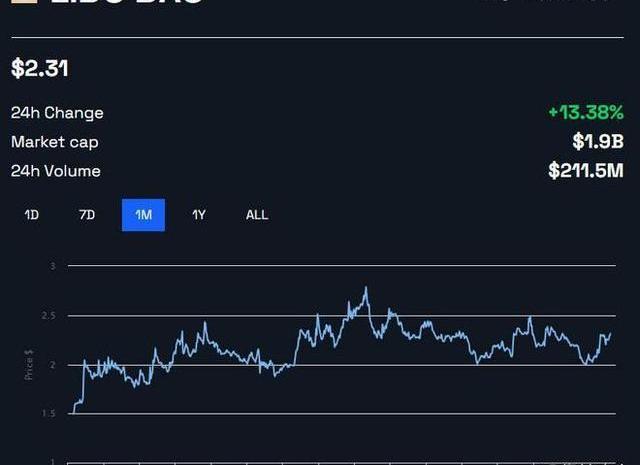Click the 2 label on the price axis
The height and width of the screenshot is (465, 640).
(x=53, y=365)
